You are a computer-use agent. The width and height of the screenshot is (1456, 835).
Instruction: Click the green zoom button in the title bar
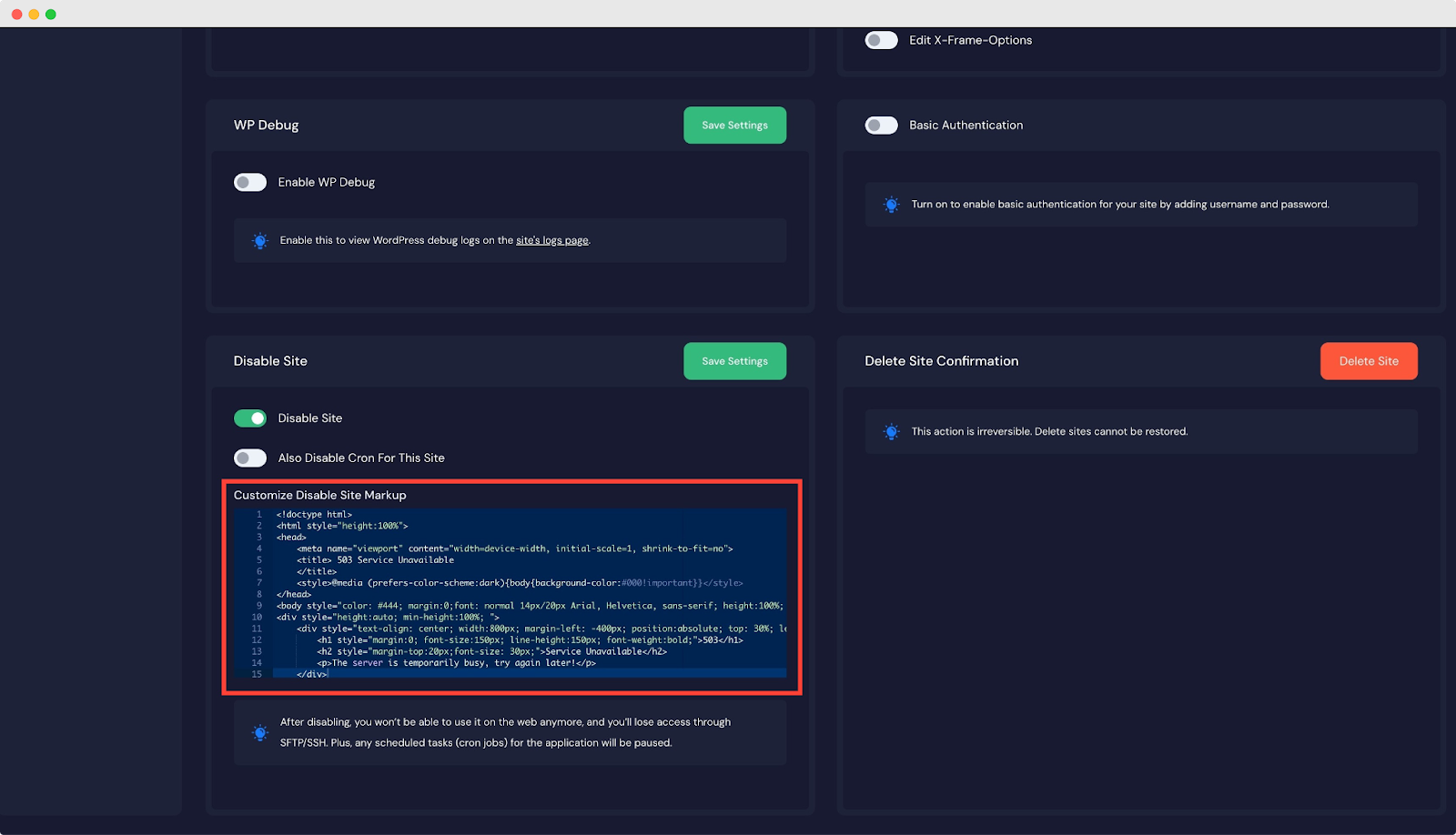tap(50, 14)
